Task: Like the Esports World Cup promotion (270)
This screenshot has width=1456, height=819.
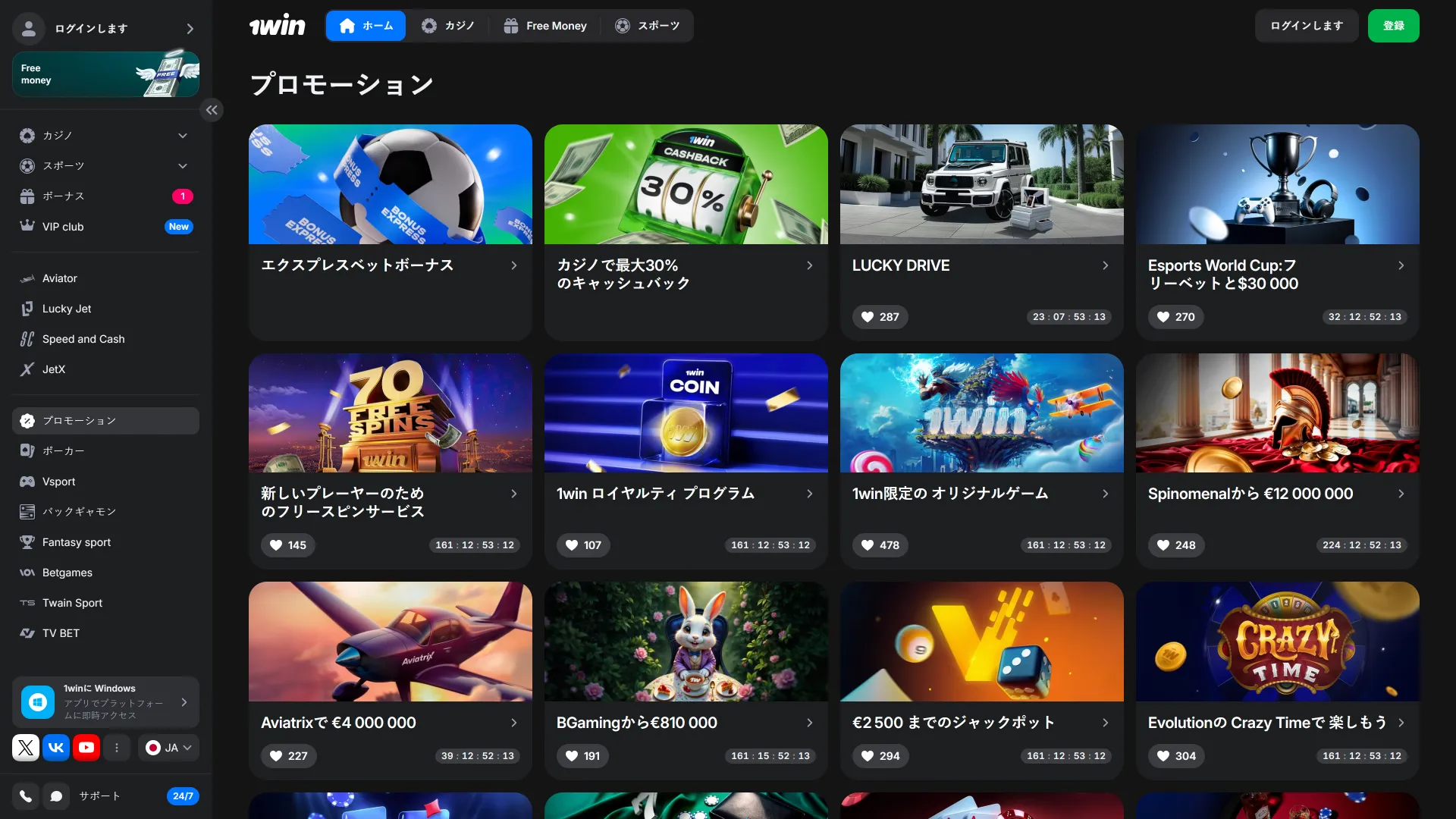Action: pos(1175,317)
